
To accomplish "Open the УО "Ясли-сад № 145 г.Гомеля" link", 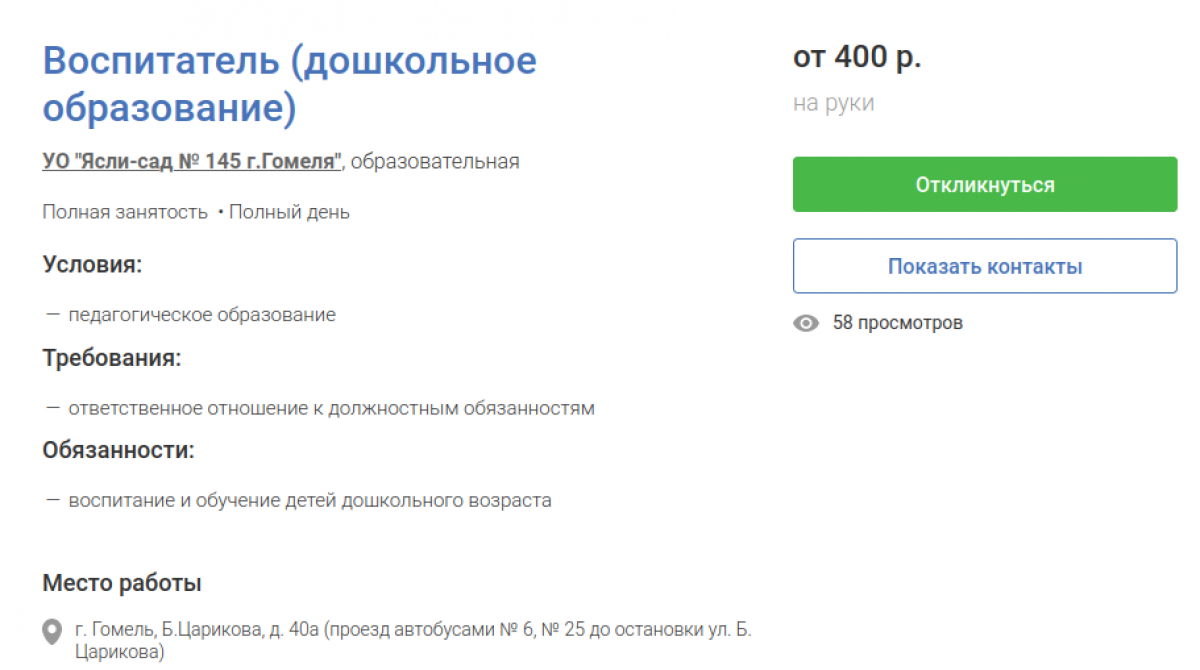I will (x=193, y=161).
